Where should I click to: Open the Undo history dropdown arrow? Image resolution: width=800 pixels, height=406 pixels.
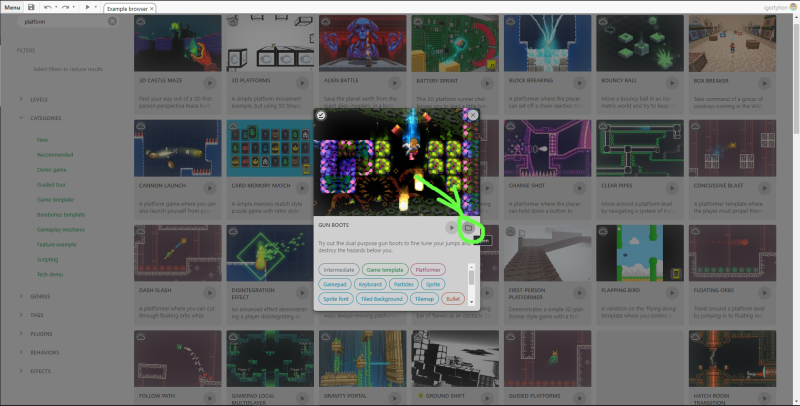[56, 7]
